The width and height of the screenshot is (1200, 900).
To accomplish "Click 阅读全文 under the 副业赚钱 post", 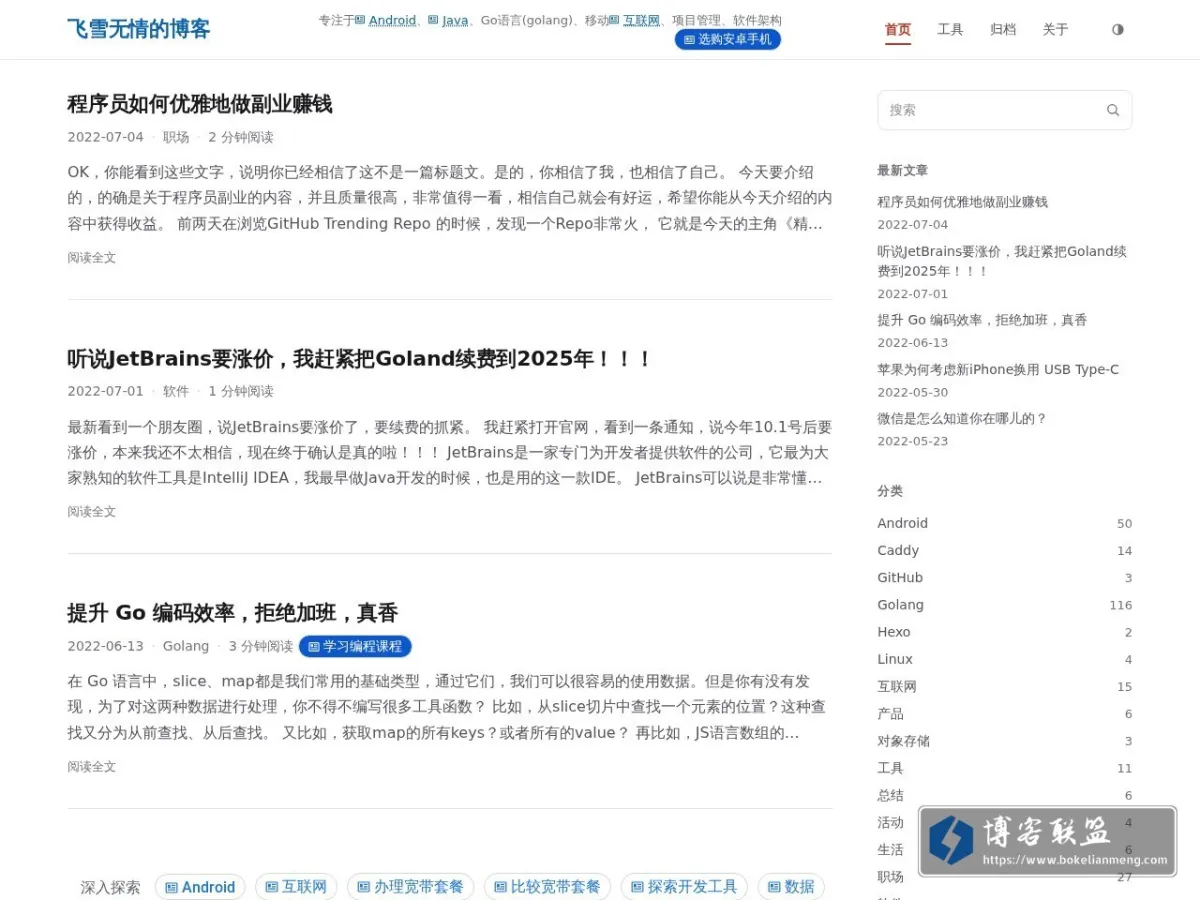I will [x=92, y=258].
